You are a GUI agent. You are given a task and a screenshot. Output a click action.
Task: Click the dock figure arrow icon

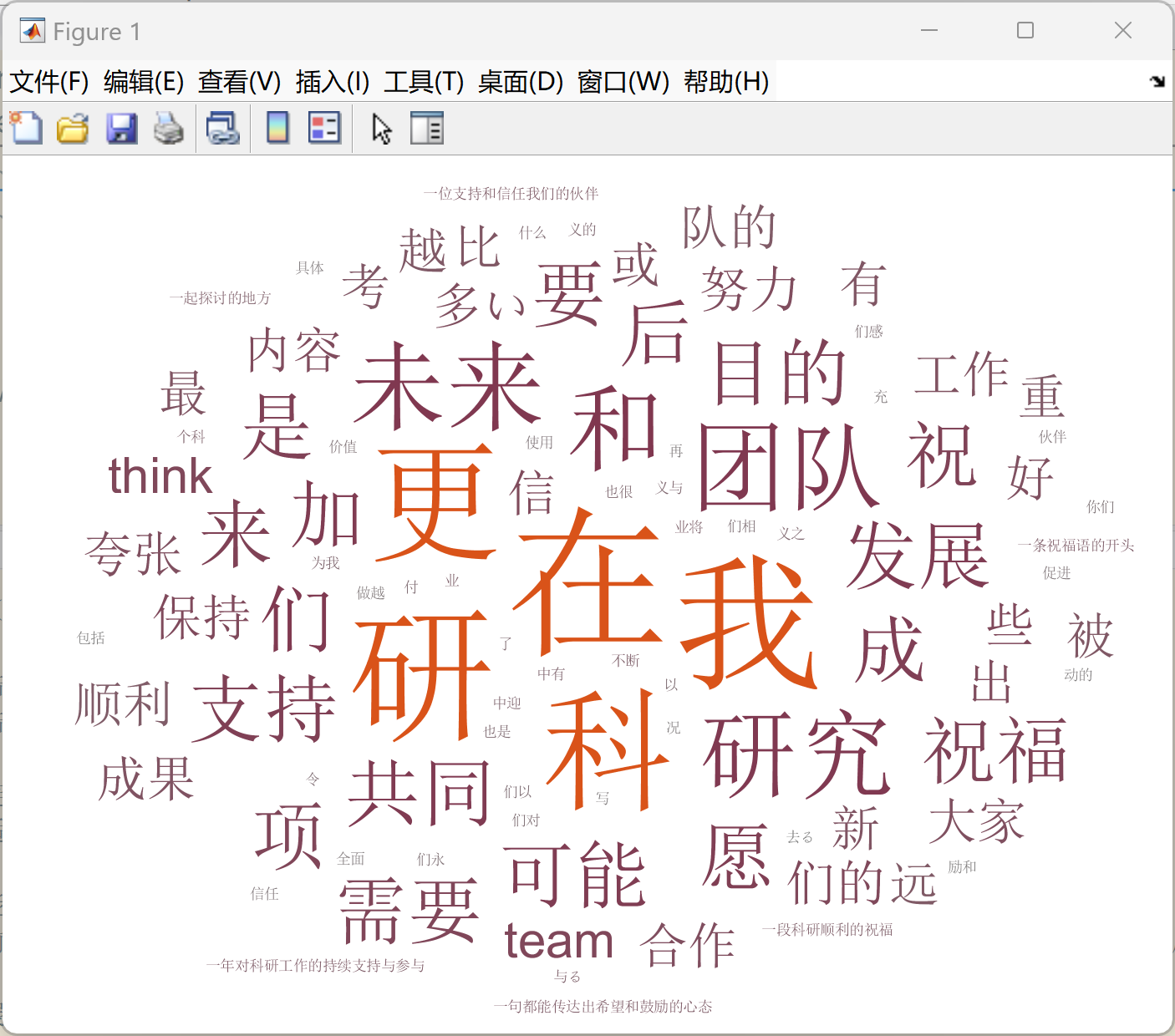pos(1157,81)
